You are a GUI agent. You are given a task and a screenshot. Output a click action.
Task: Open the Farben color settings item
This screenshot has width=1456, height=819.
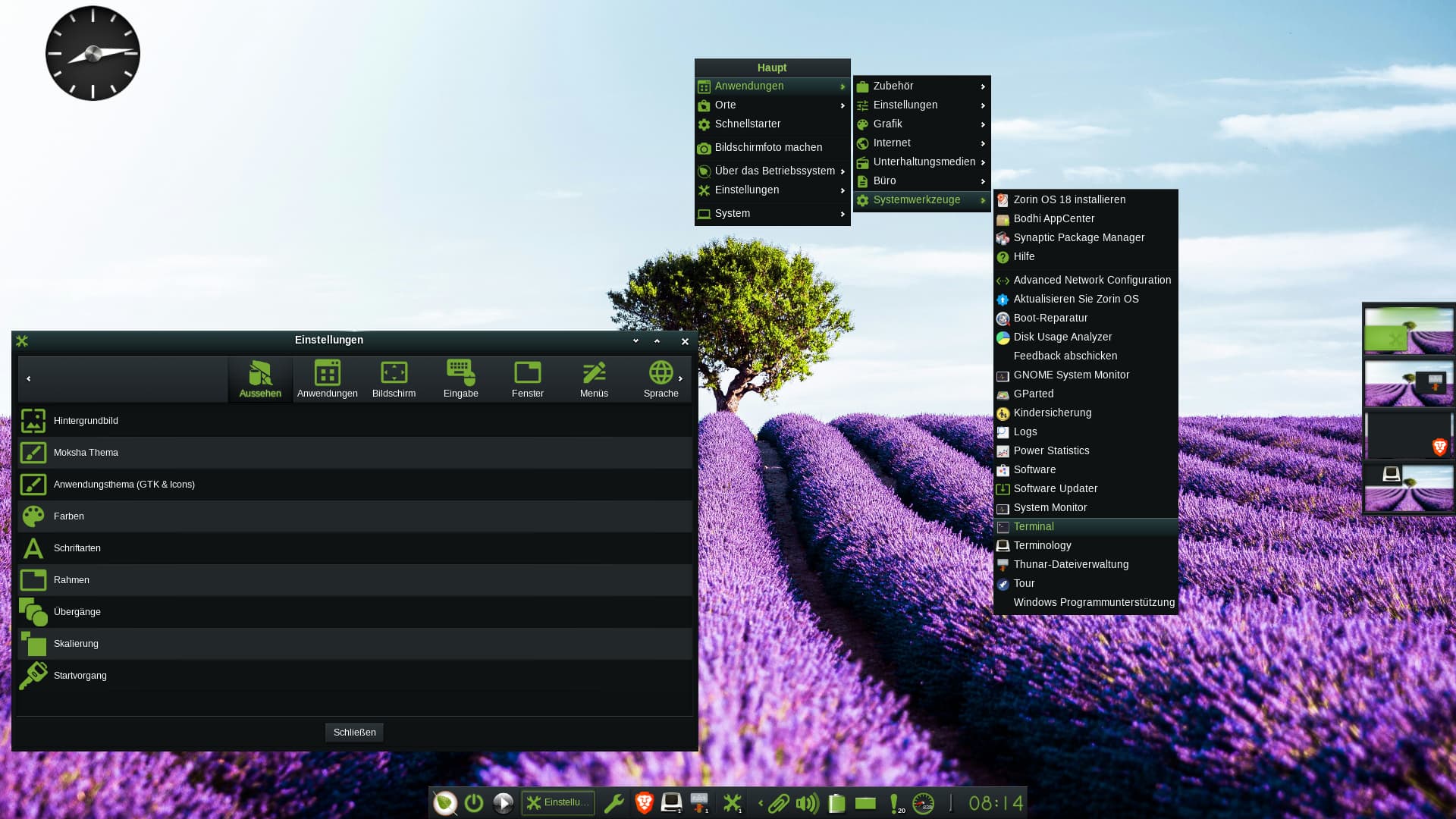[x=69, y=516]
